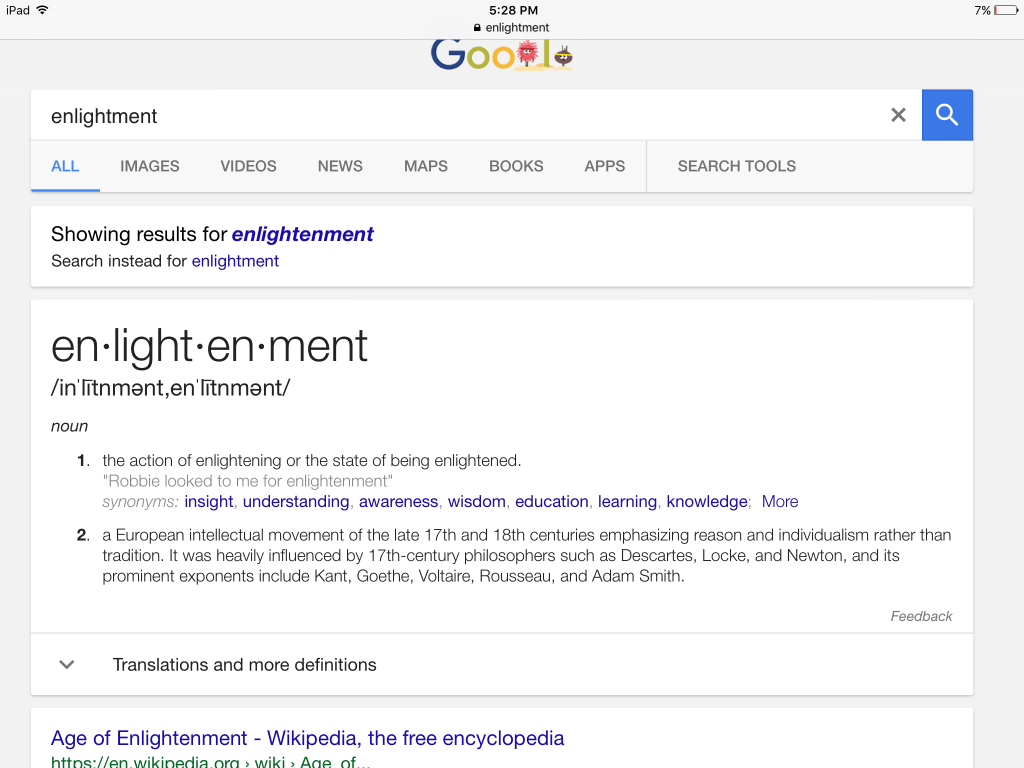
Task: Click the synonym wisdom
Action: pyautogui.click(x=477, y=502)
